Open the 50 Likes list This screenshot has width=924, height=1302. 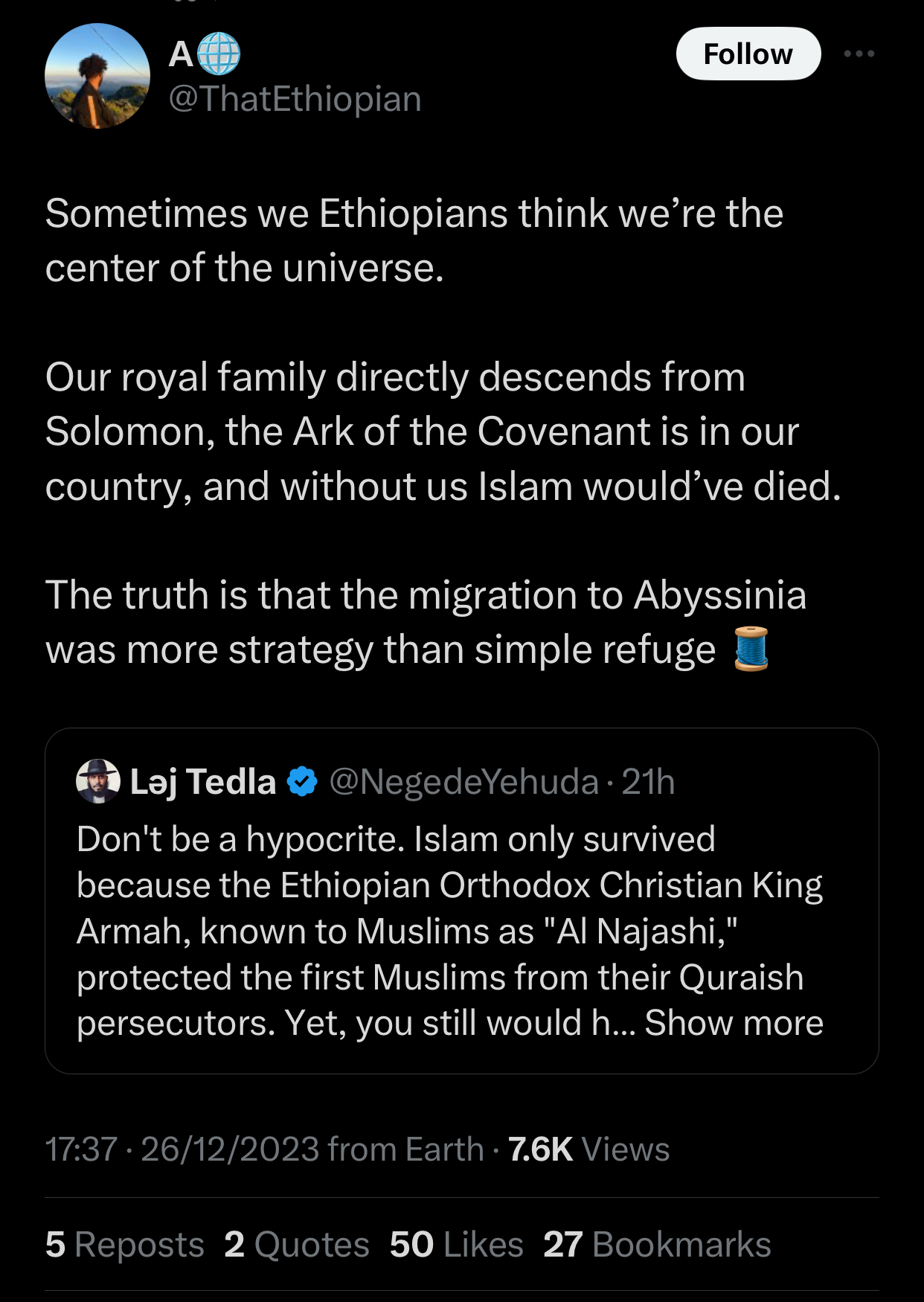(x=456, y=1245)
